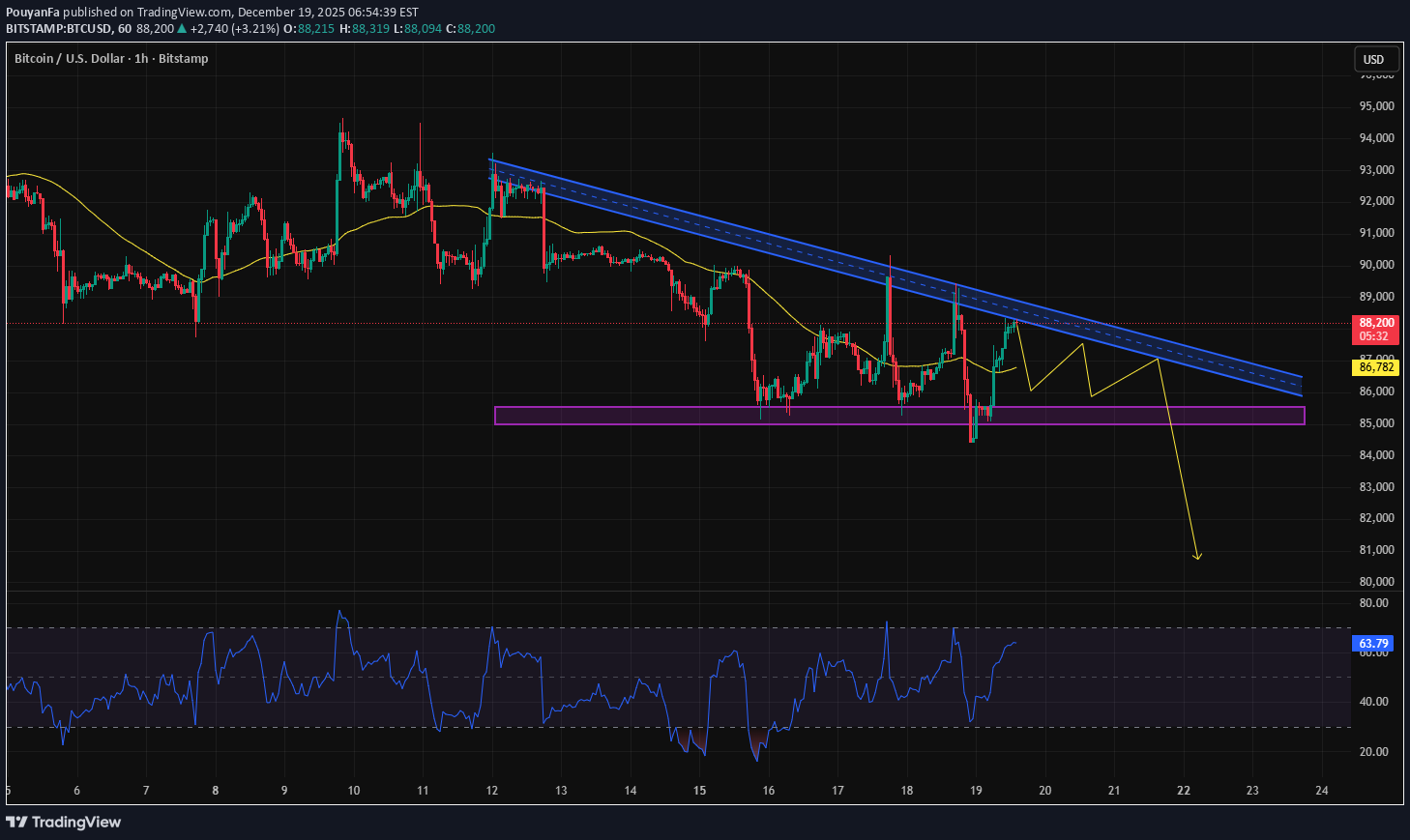Click the 1h interval label in legend
The image size is (1410, 840).
click(142, 58)
